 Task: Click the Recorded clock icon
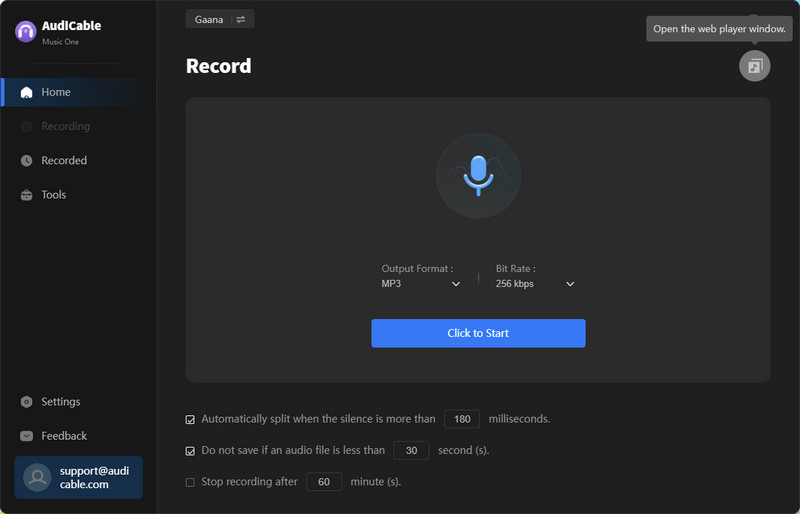point(27,161)
